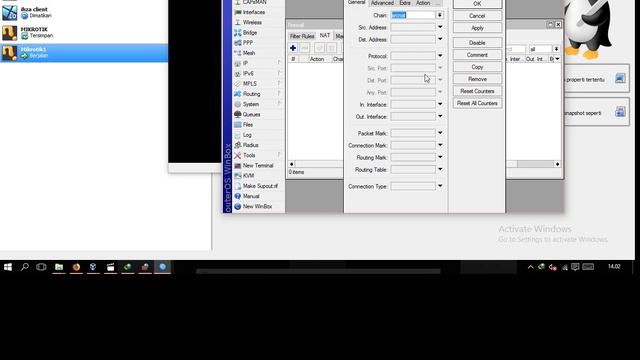Viewport: 640px width, 360px height.
Task: Click the Remove button
Action: tap(477, 79)
